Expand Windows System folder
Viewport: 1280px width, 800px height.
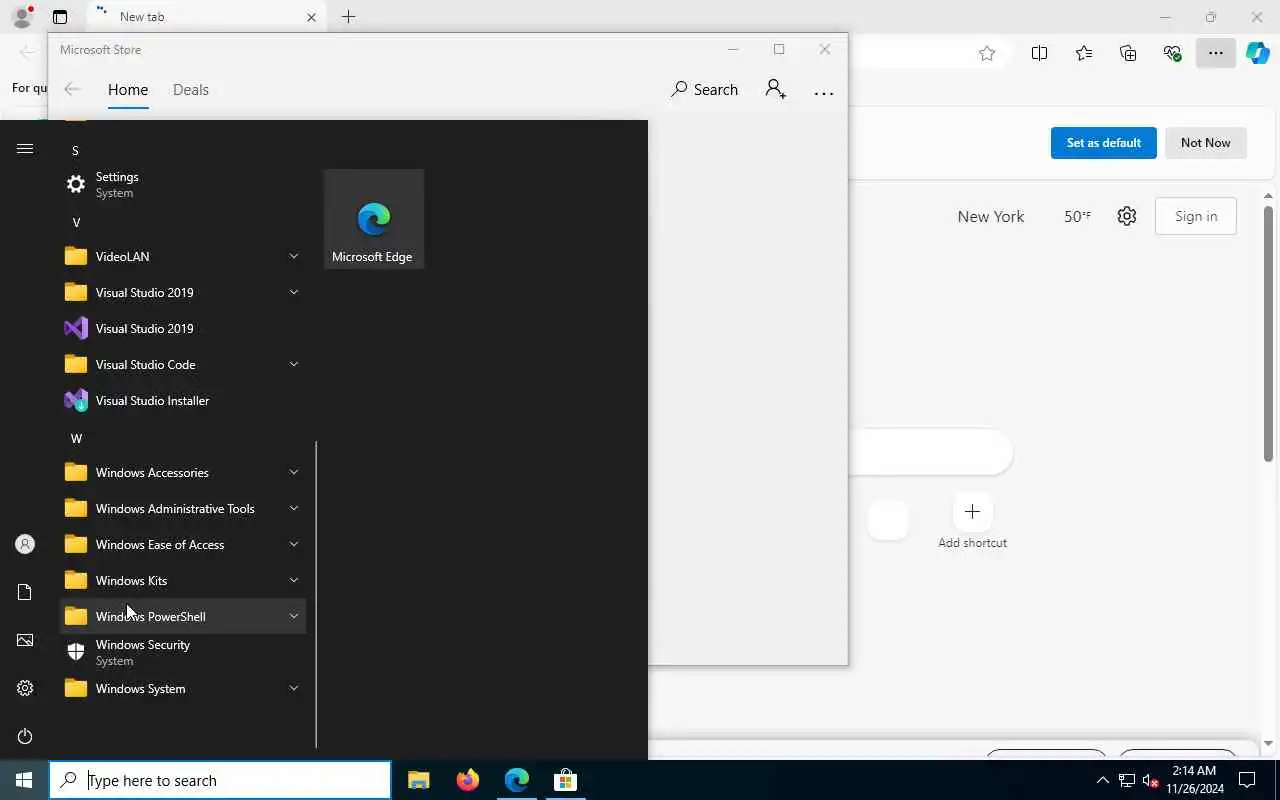pyautogui.click(x=183, y=688)
